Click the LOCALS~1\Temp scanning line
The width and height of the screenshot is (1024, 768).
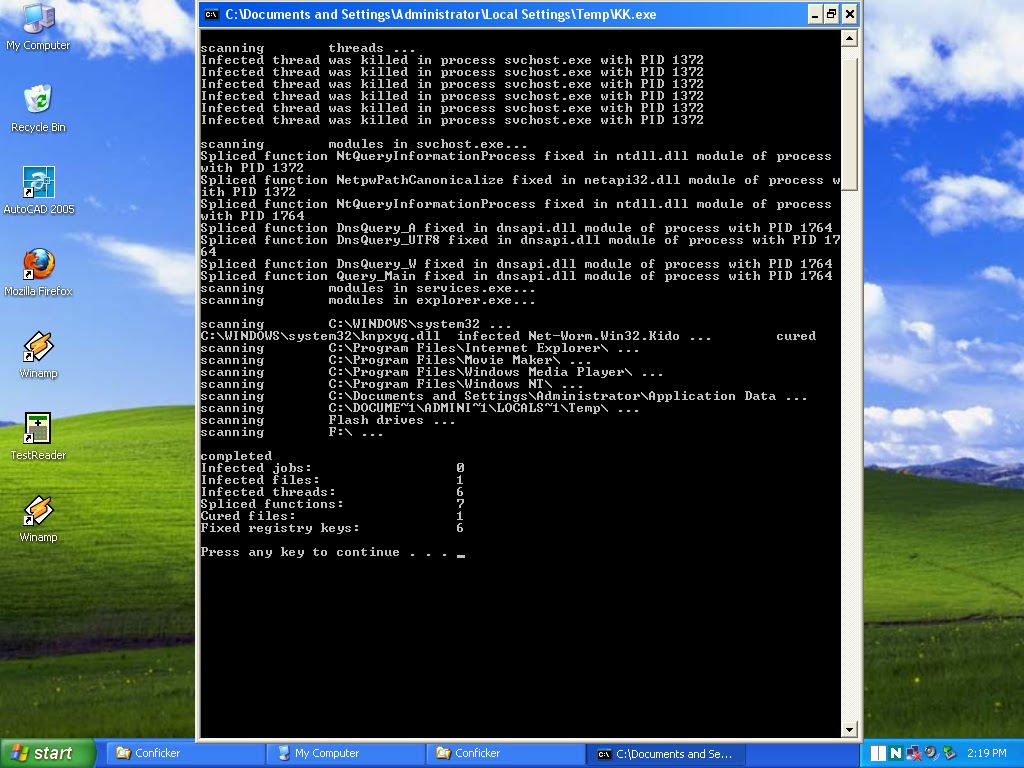tap(420, 408)
